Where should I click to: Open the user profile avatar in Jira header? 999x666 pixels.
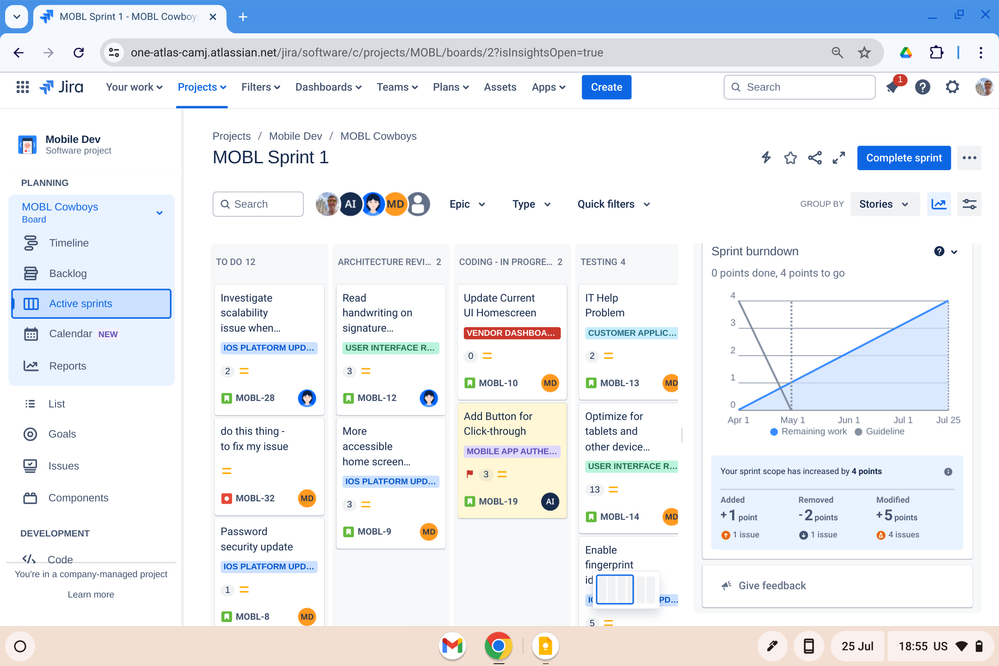click(984, 87)
